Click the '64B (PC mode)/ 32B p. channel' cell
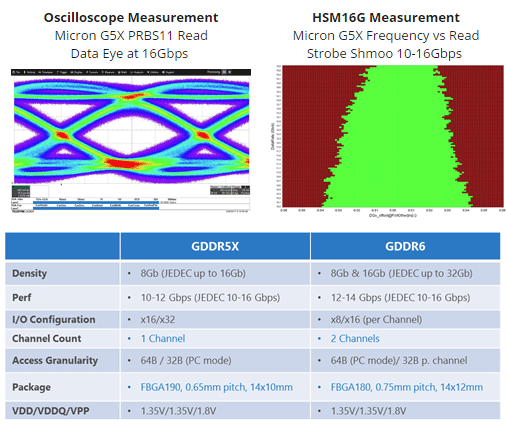 405,360
